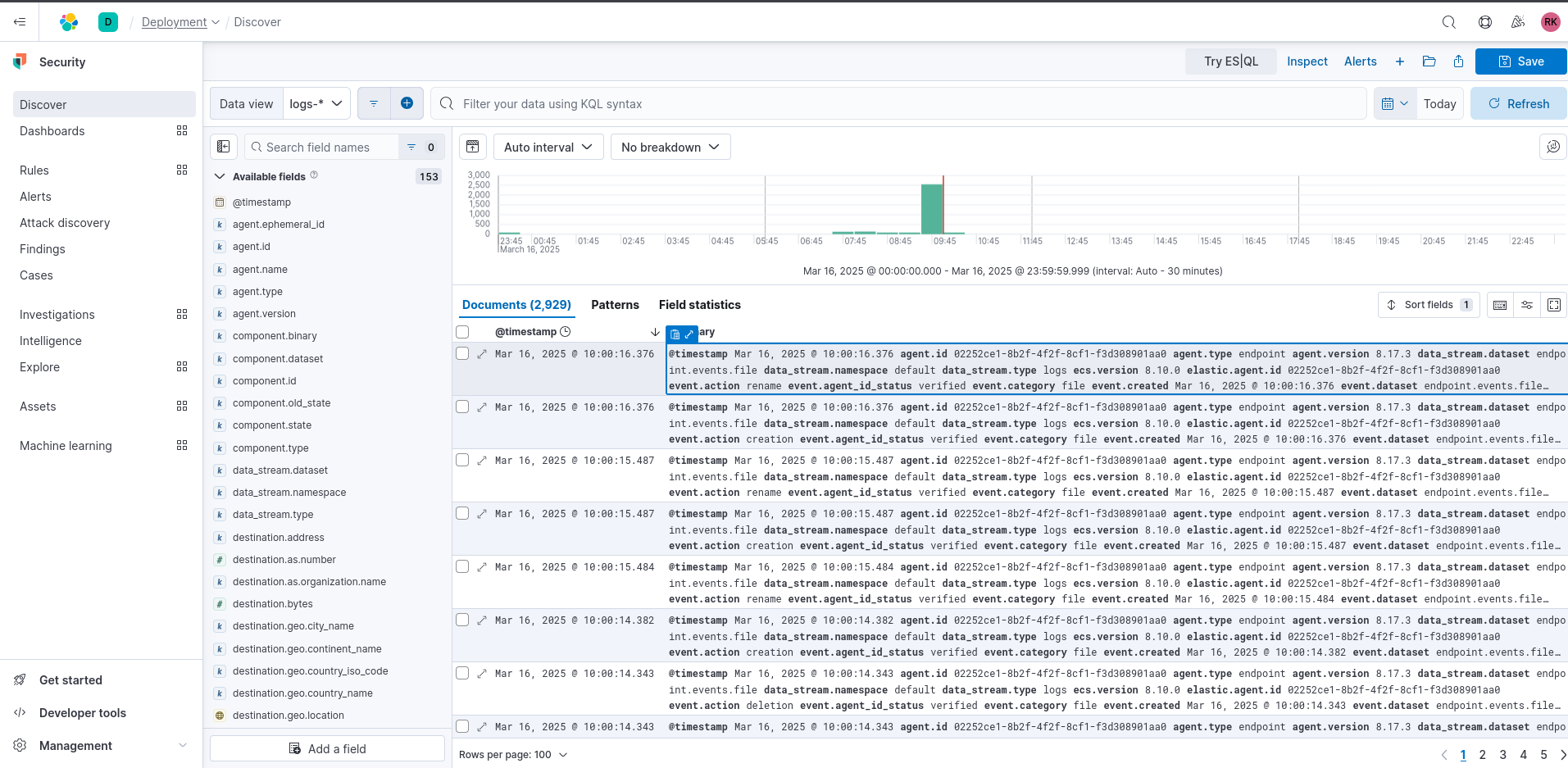Screen dimensions: 1568x768
Task: Select all rows checkbox in header
Action: click(462, 332)
